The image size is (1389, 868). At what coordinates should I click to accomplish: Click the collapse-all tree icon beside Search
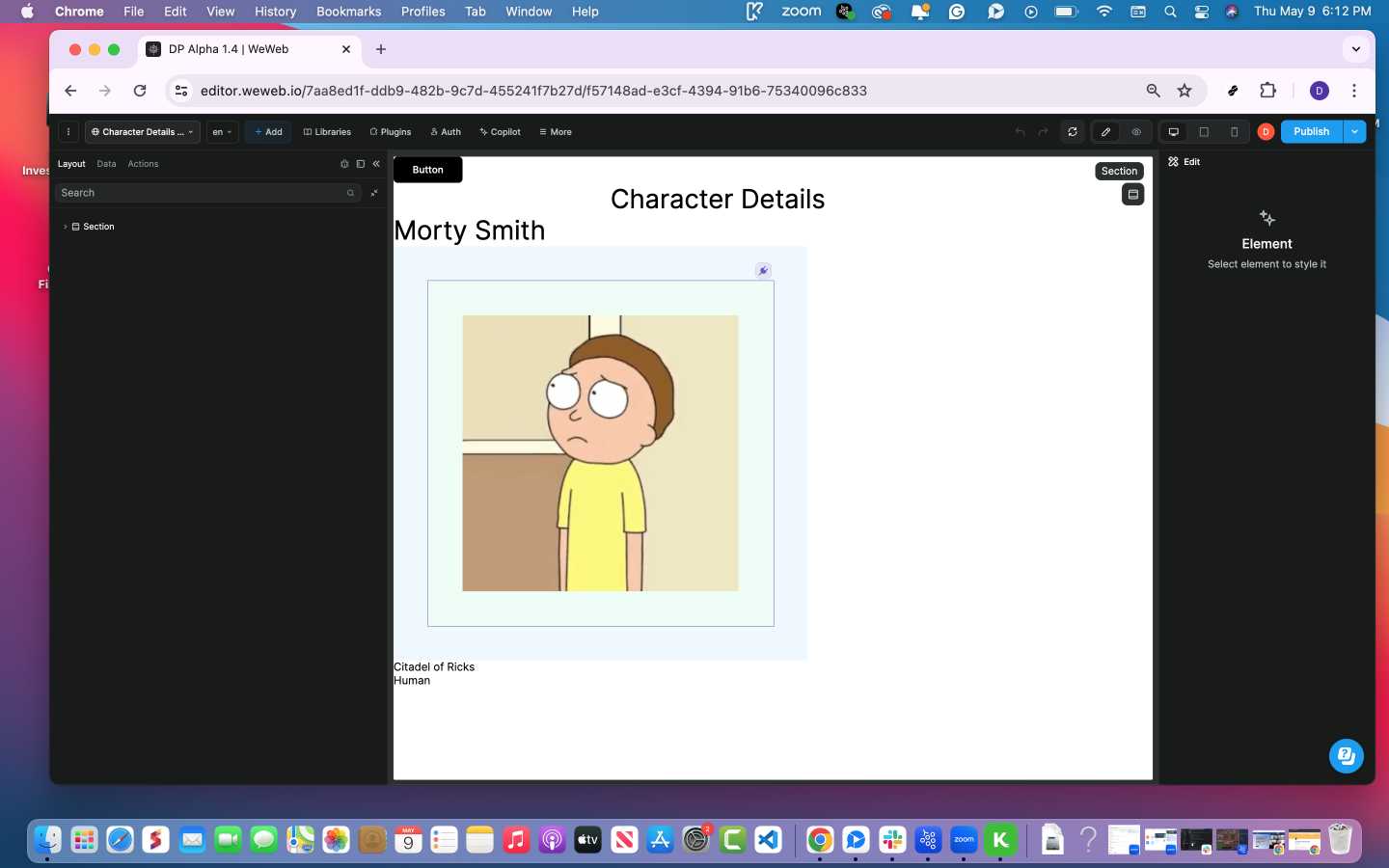tap(374, 193)
